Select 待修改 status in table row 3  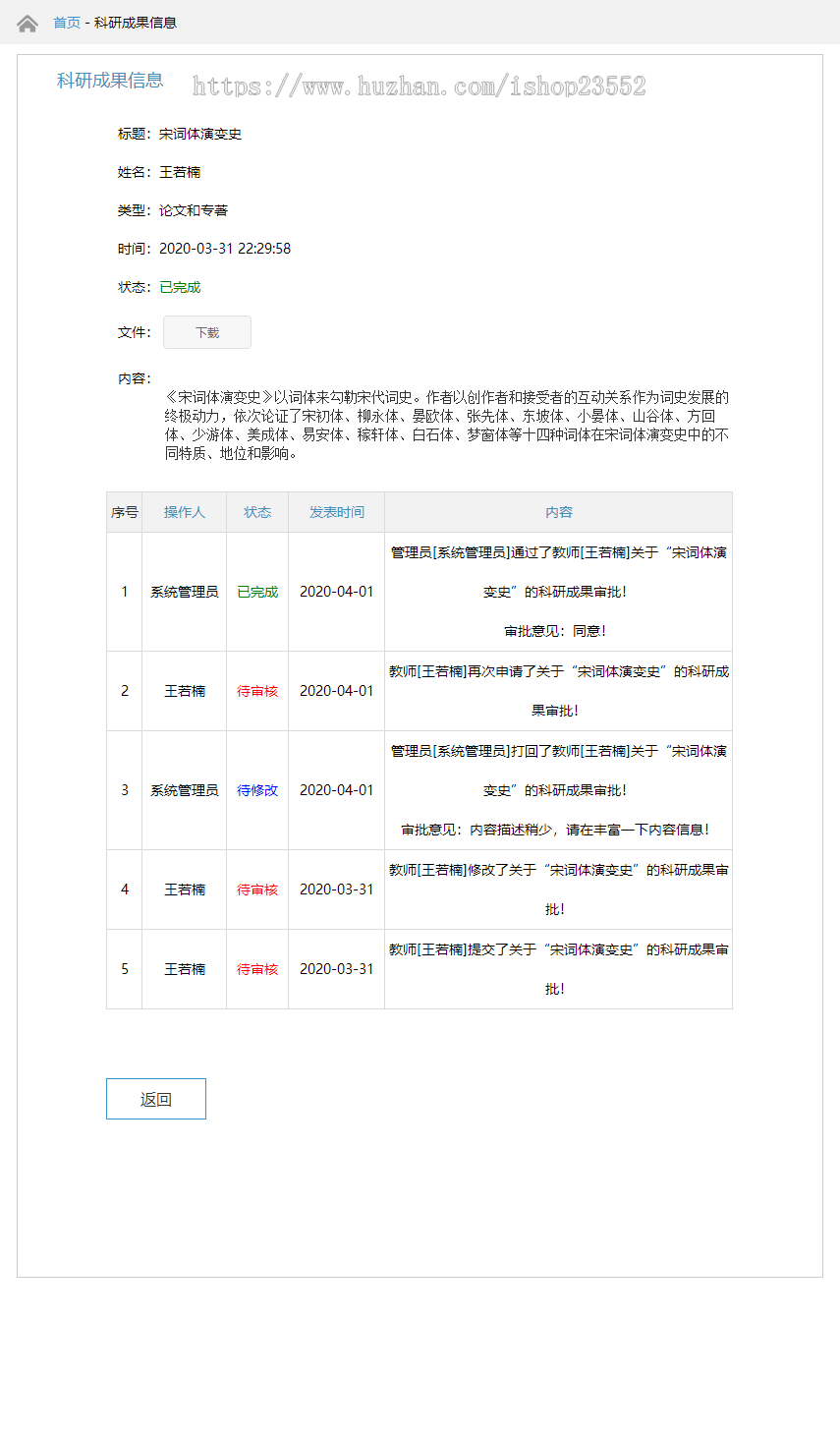[256, 790]
